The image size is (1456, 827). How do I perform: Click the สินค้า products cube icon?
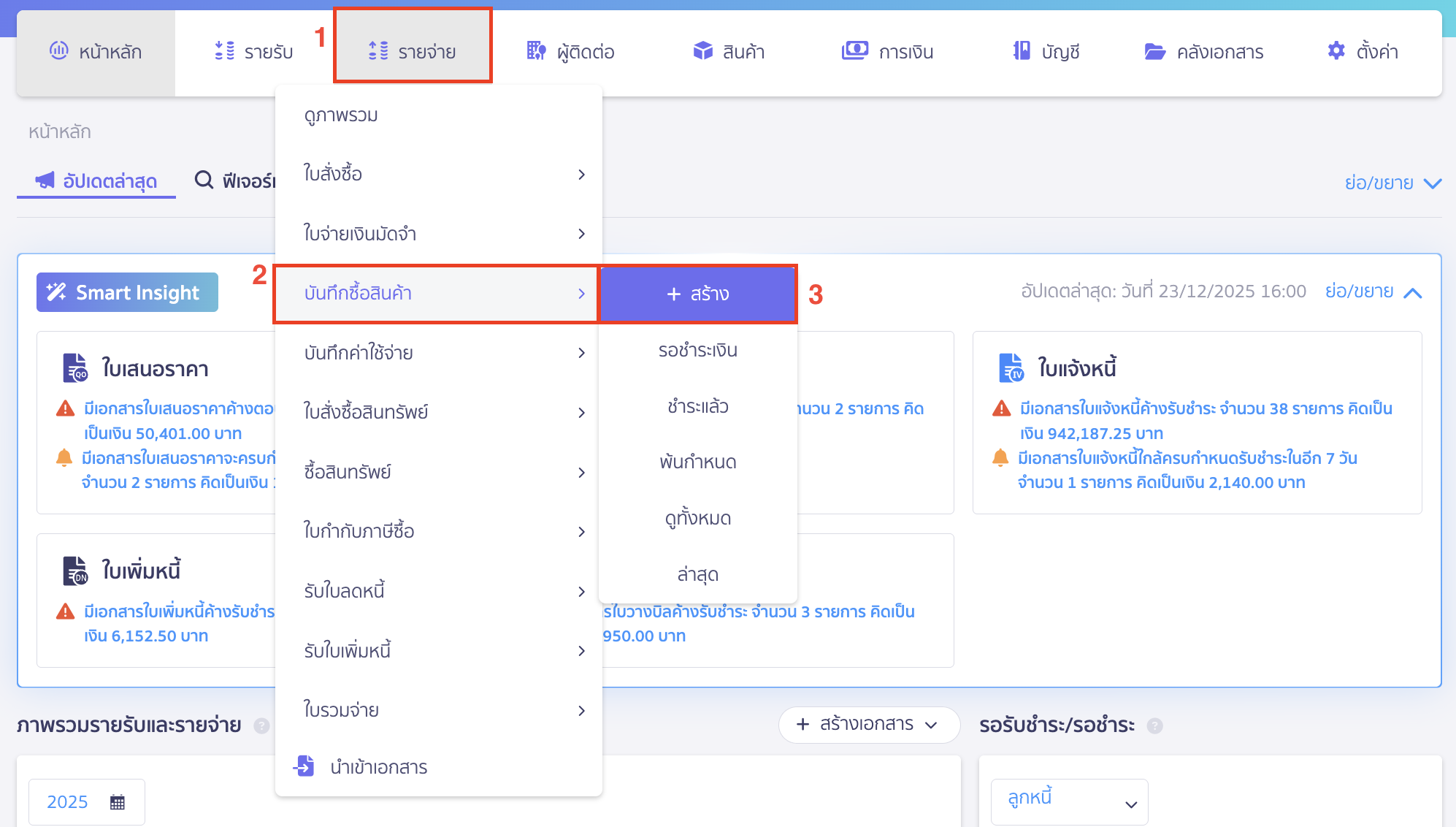(x=703, y=51)
